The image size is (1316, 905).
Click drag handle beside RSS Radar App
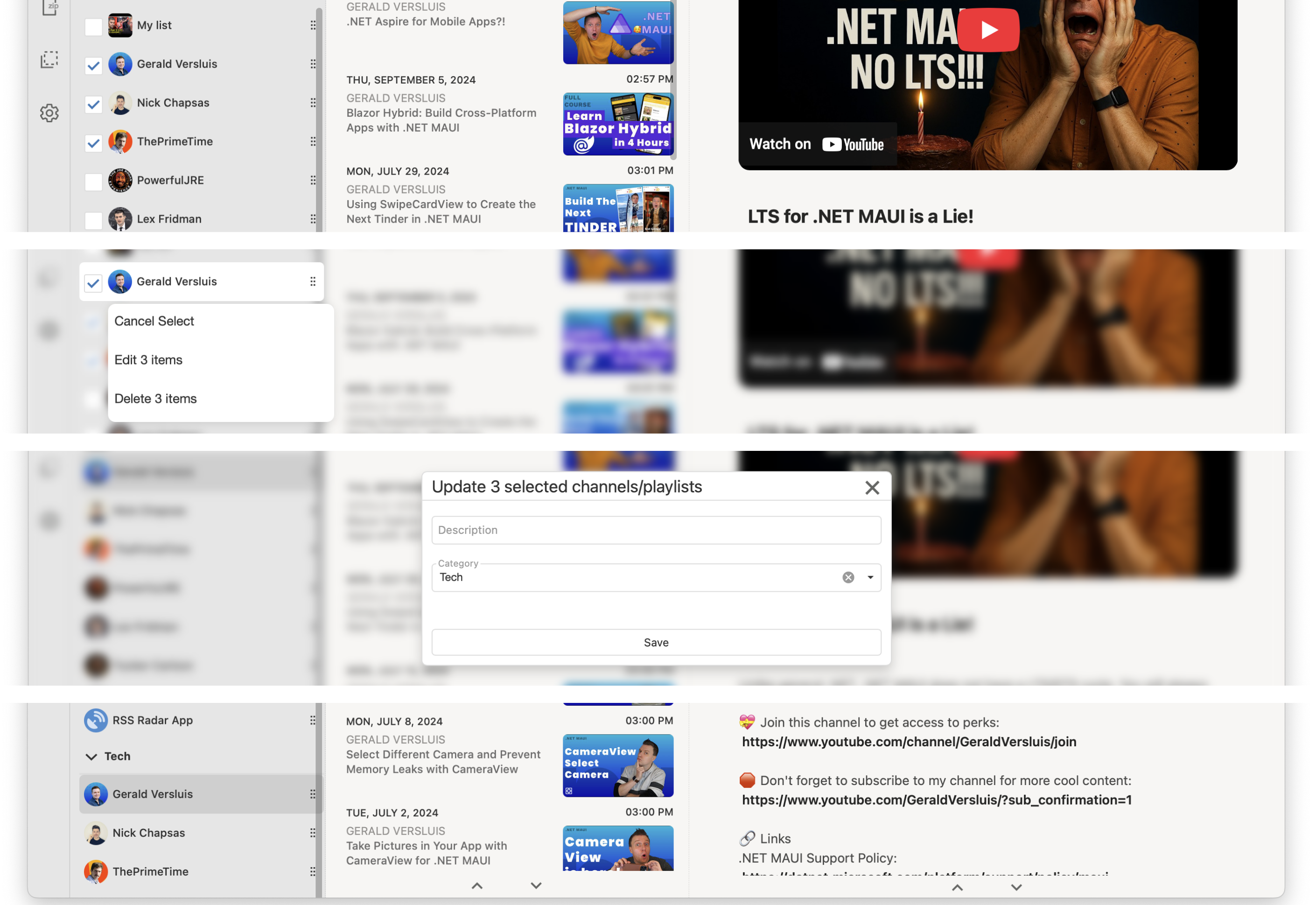pos(312,720)
